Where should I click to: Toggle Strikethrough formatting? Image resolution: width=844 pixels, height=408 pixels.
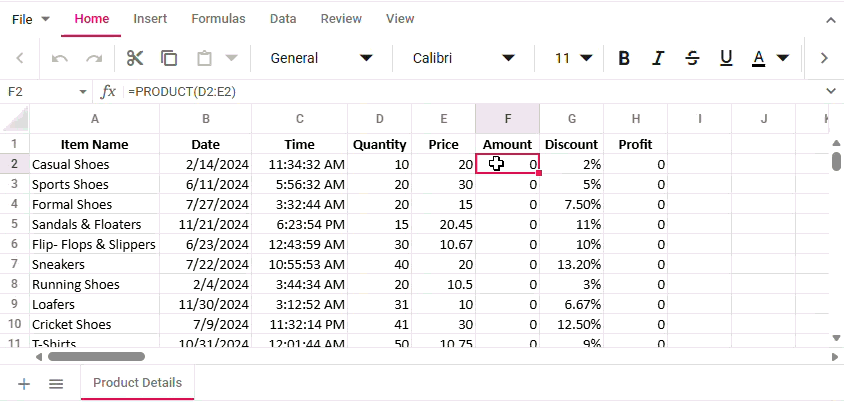[x=692, y=58]
